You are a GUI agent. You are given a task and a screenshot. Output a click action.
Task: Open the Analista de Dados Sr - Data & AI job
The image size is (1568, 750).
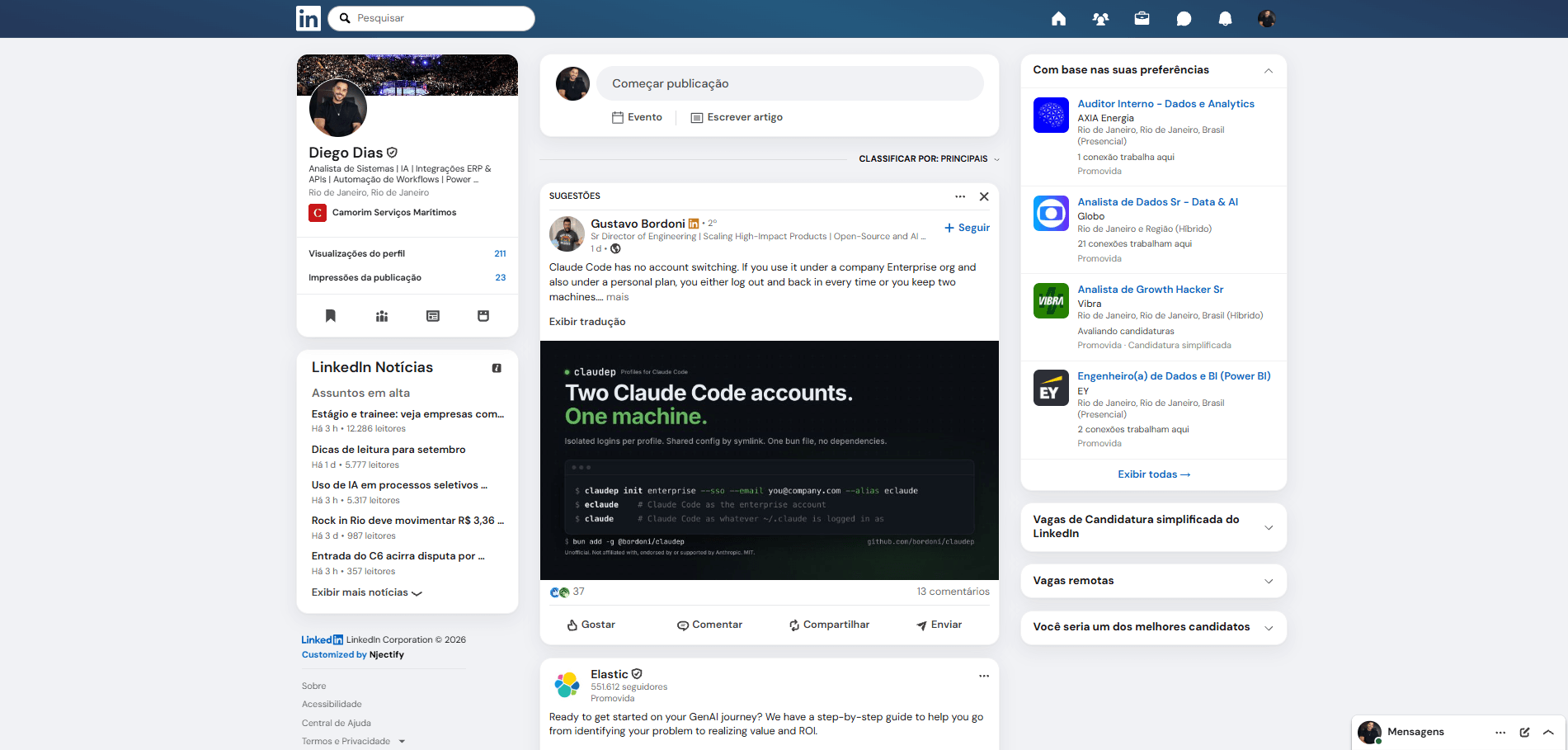point(1157,202)
